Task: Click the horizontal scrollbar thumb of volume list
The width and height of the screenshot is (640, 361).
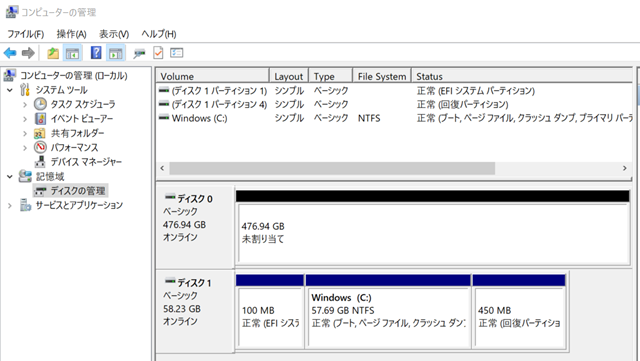Action: point(332,168)
